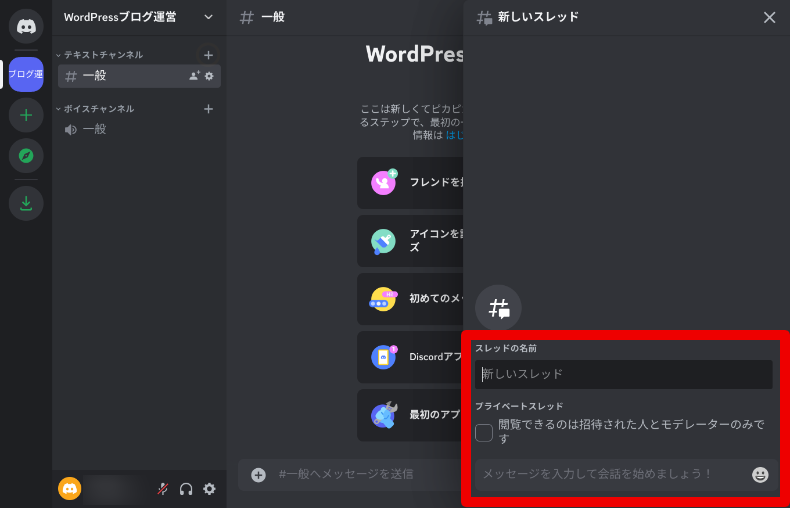The height and width of the screenshot is (508, 790).
Task: Open the 初めてのメッセージ onboarding card
Action: click(x=410, y=299)
